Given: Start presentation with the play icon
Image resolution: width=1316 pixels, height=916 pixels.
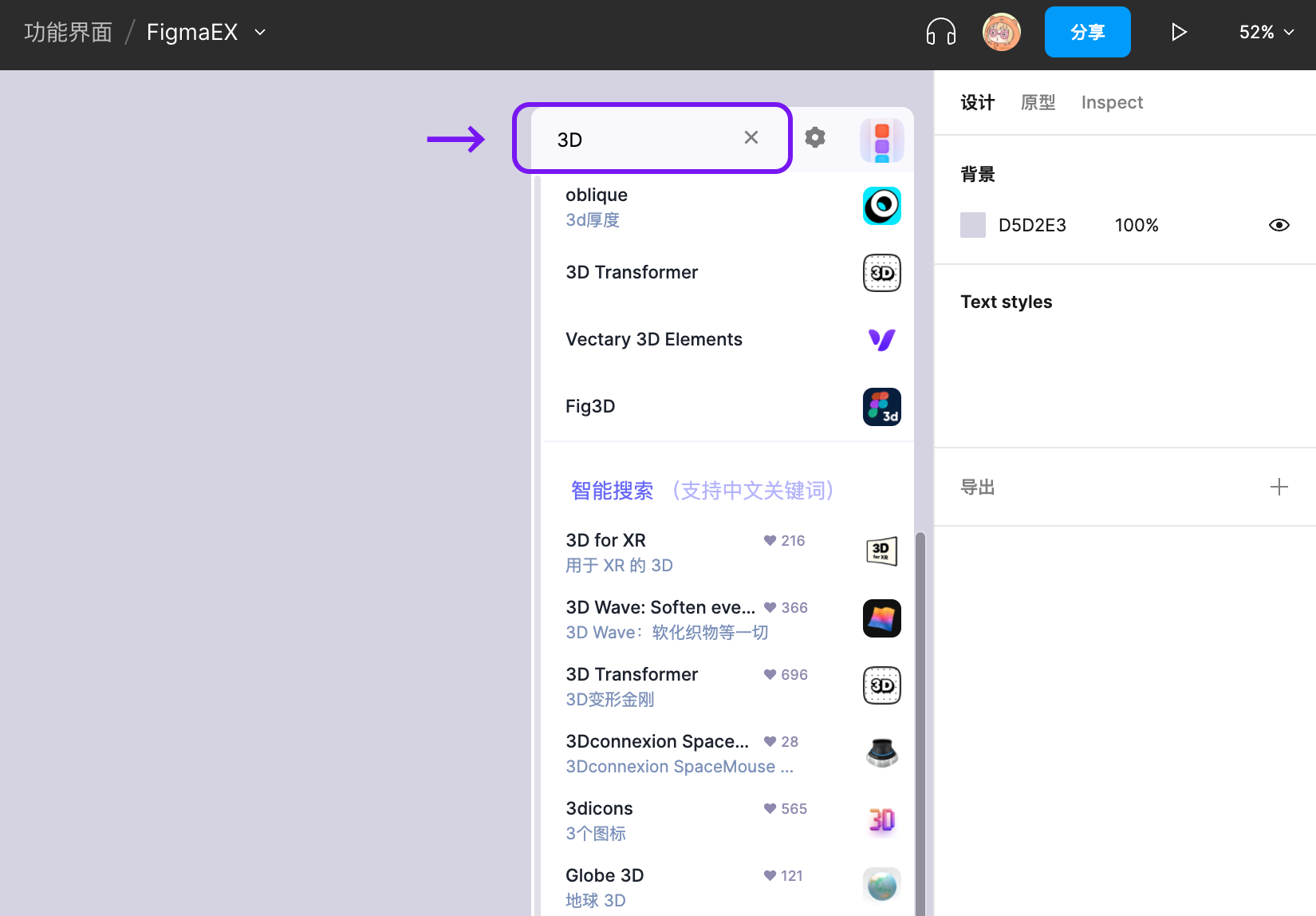Looking at the screenshot, I should coord(1179,32).
